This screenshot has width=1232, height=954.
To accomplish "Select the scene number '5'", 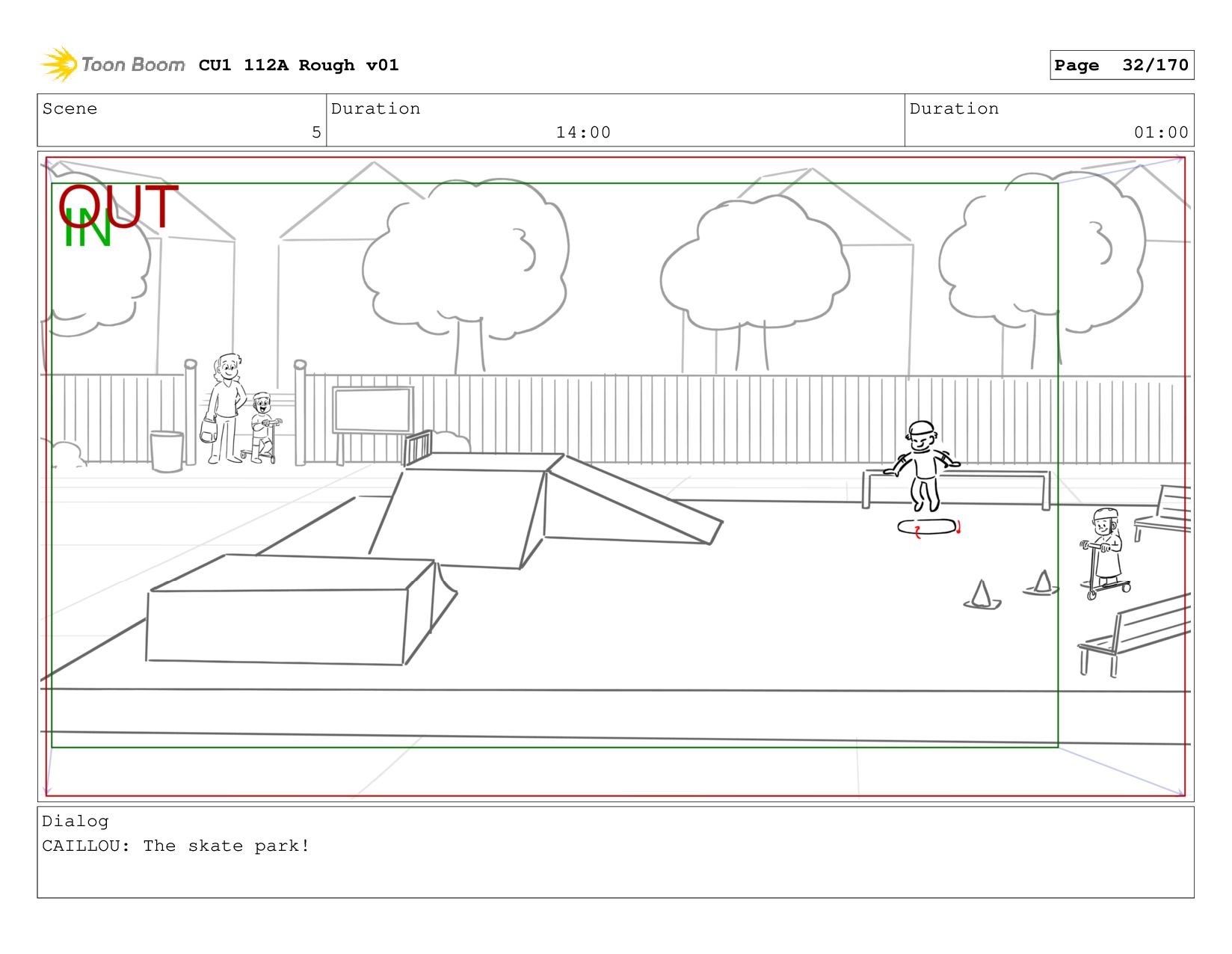I will point(316,132).
